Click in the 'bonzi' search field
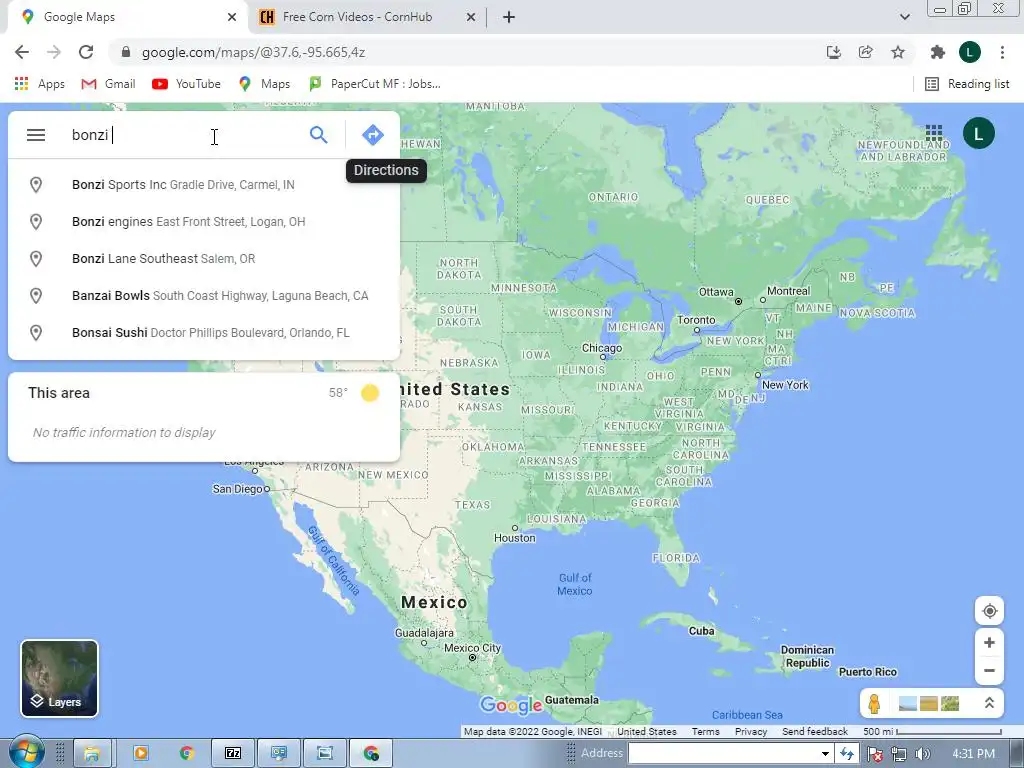The width and height of the screenshot is (1024, 768). 183,135
